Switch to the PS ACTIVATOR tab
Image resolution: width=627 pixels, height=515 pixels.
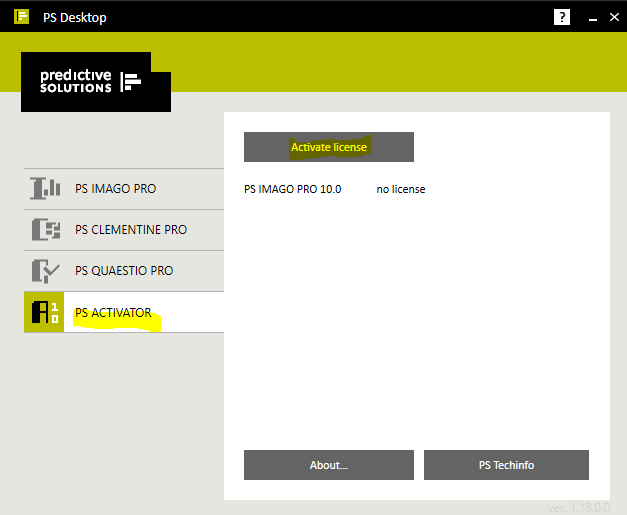[124, 312]
